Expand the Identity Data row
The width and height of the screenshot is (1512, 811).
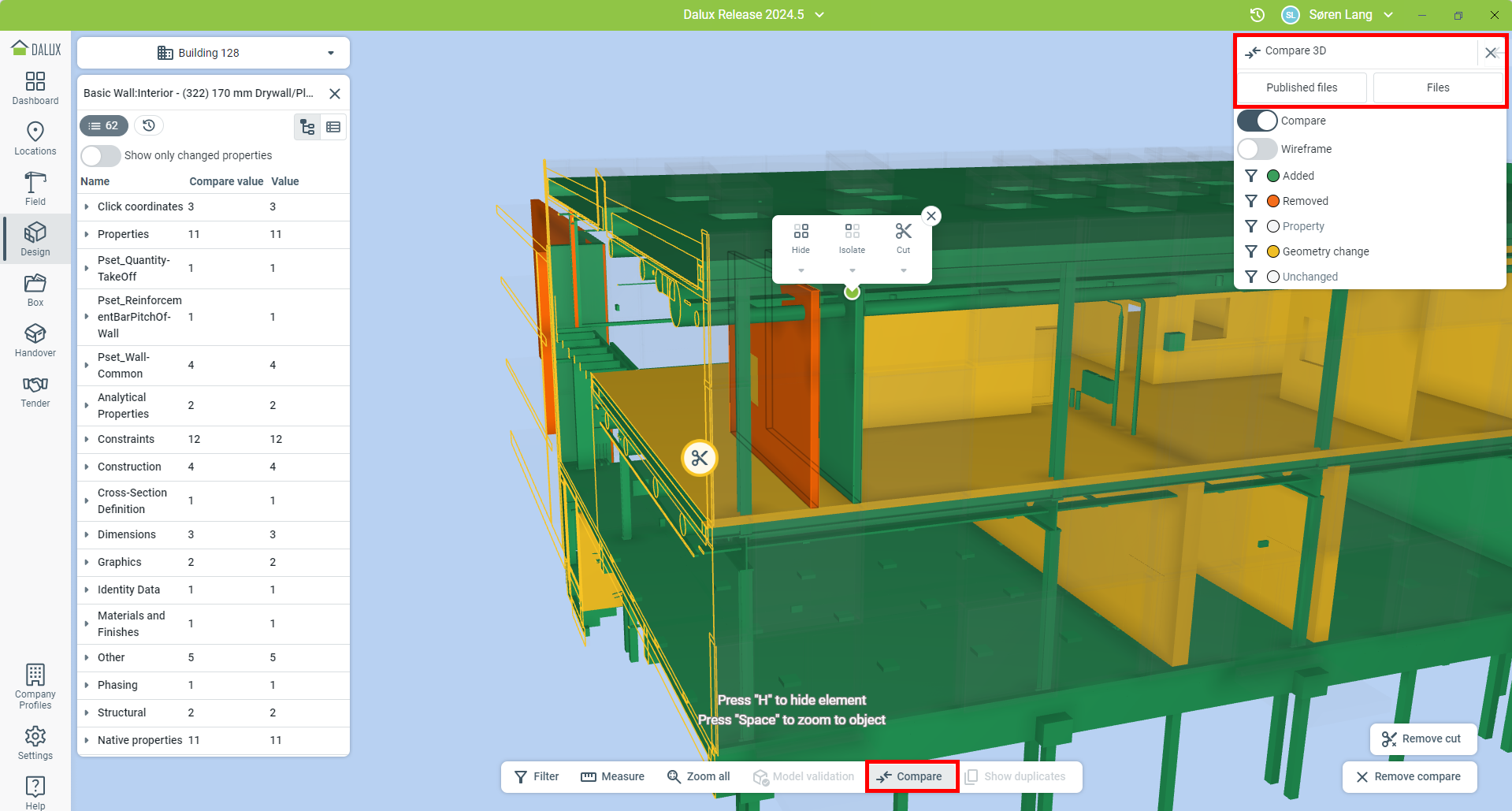point(87,590)
